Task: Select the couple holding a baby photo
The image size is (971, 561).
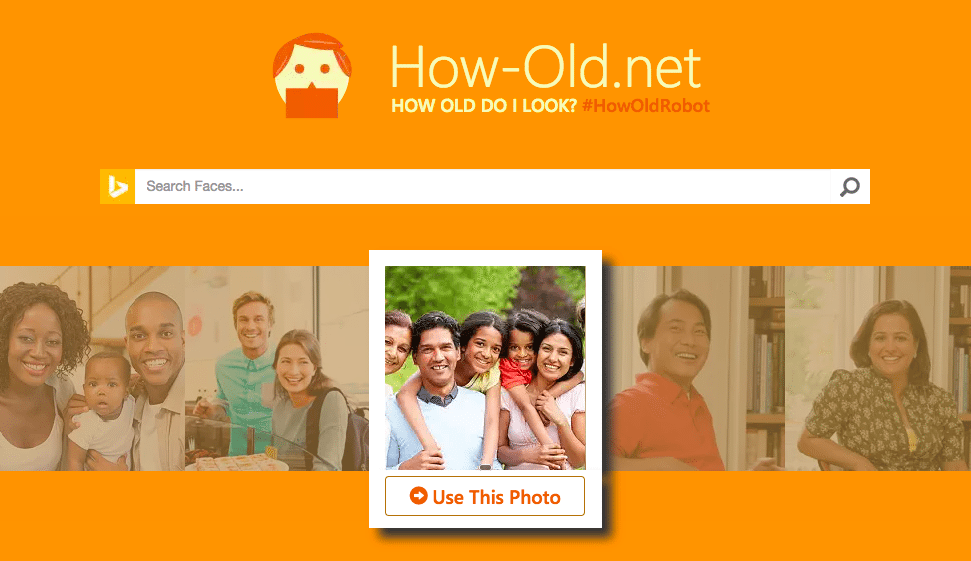Action: click(92, 368)
